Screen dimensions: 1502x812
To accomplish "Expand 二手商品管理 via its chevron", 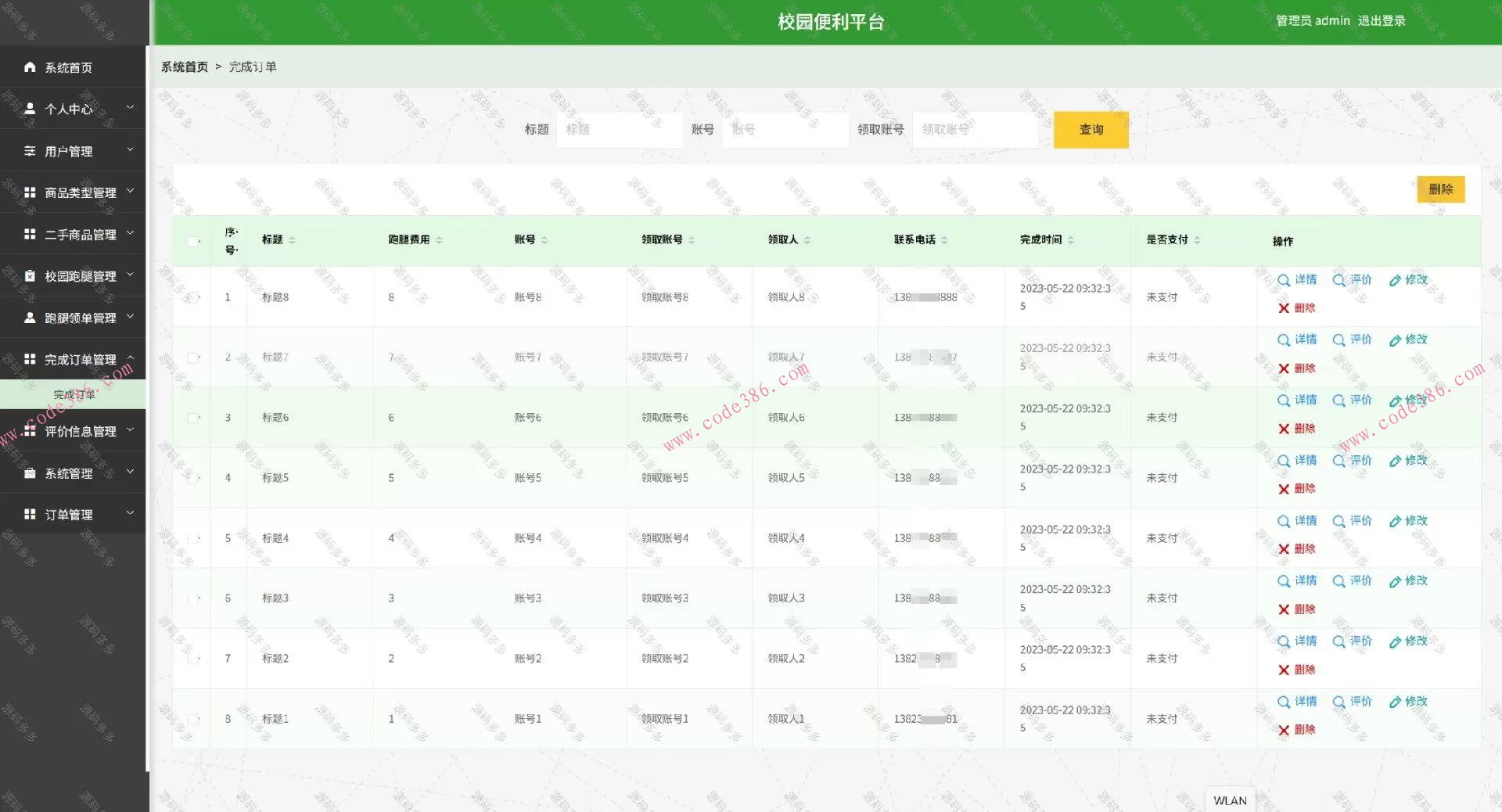I will tap(131, 232).
